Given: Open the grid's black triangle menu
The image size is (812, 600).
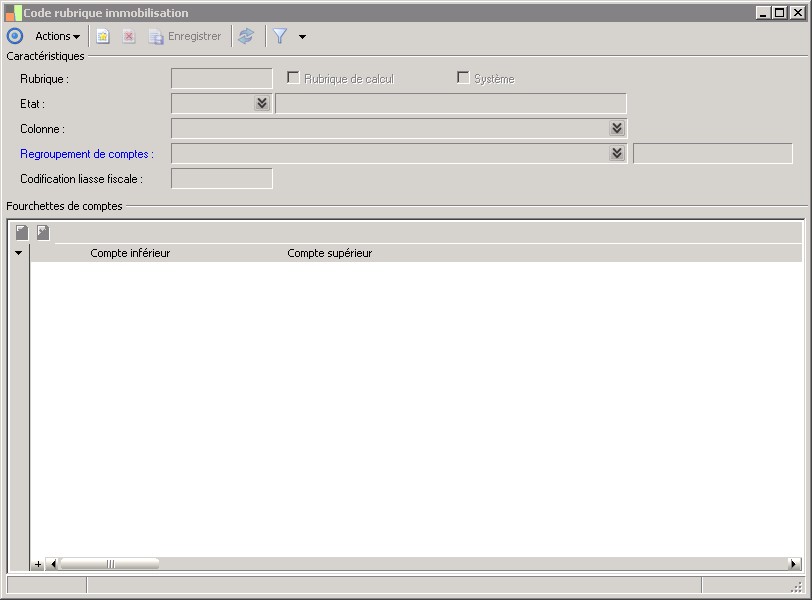Looking at the screenshot, I should (19, 253).
